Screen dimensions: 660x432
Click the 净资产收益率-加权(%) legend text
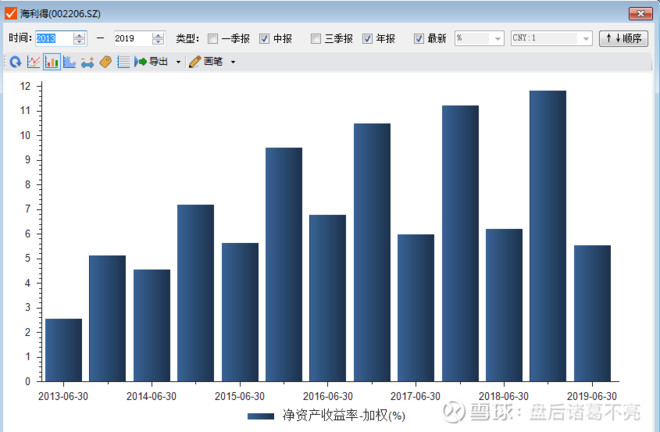click(343, 416)
